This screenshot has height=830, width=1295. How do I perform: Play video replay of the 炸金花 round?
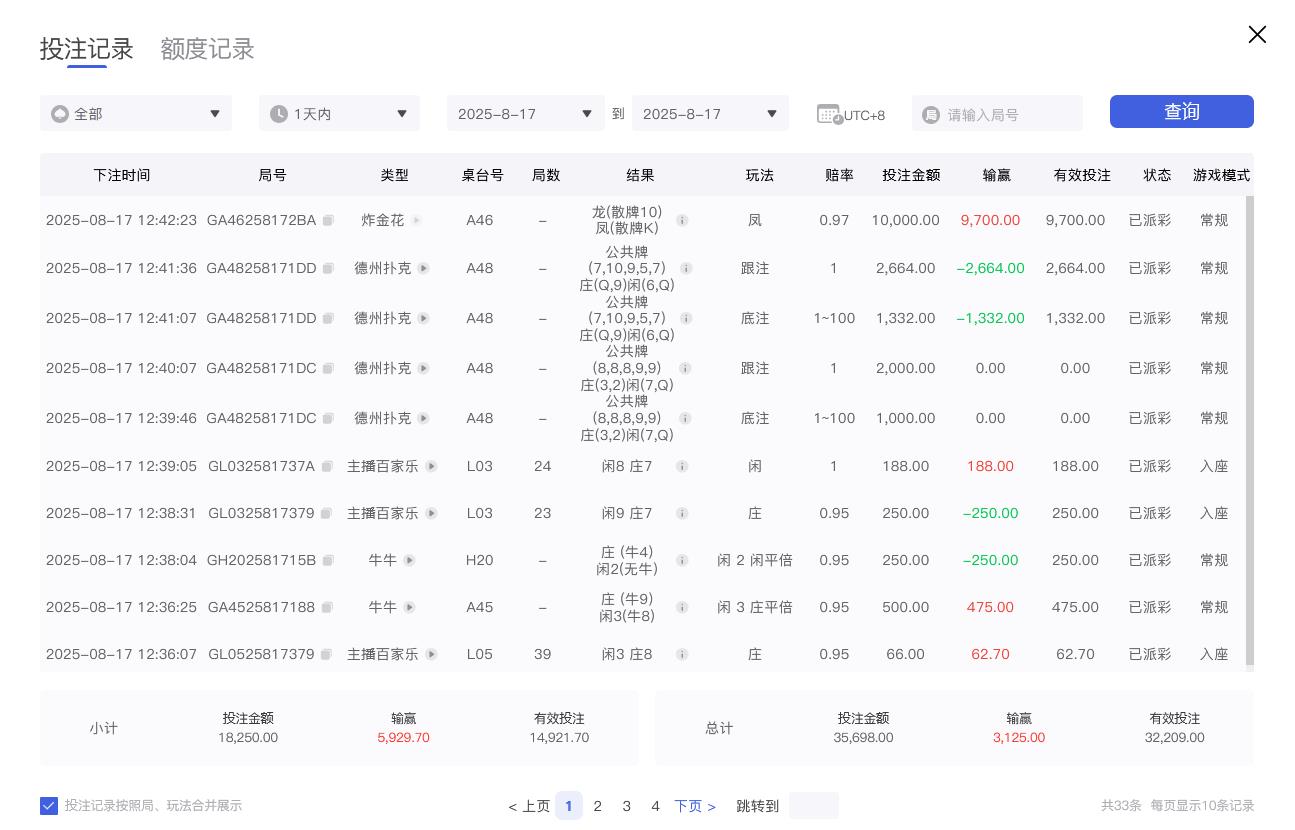pyautogui.click(x=417, y=220)
